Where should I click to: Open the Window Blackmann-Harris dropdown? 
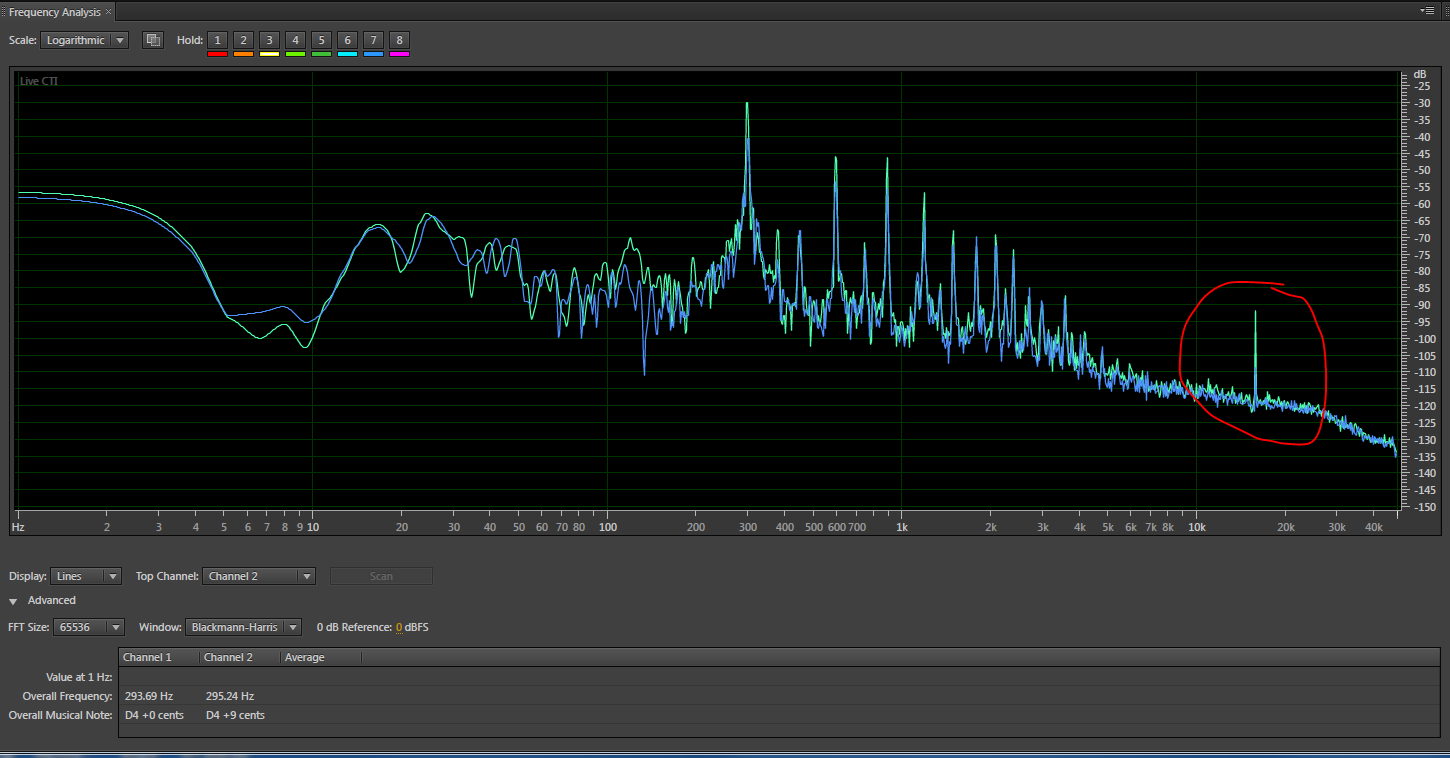243,627
